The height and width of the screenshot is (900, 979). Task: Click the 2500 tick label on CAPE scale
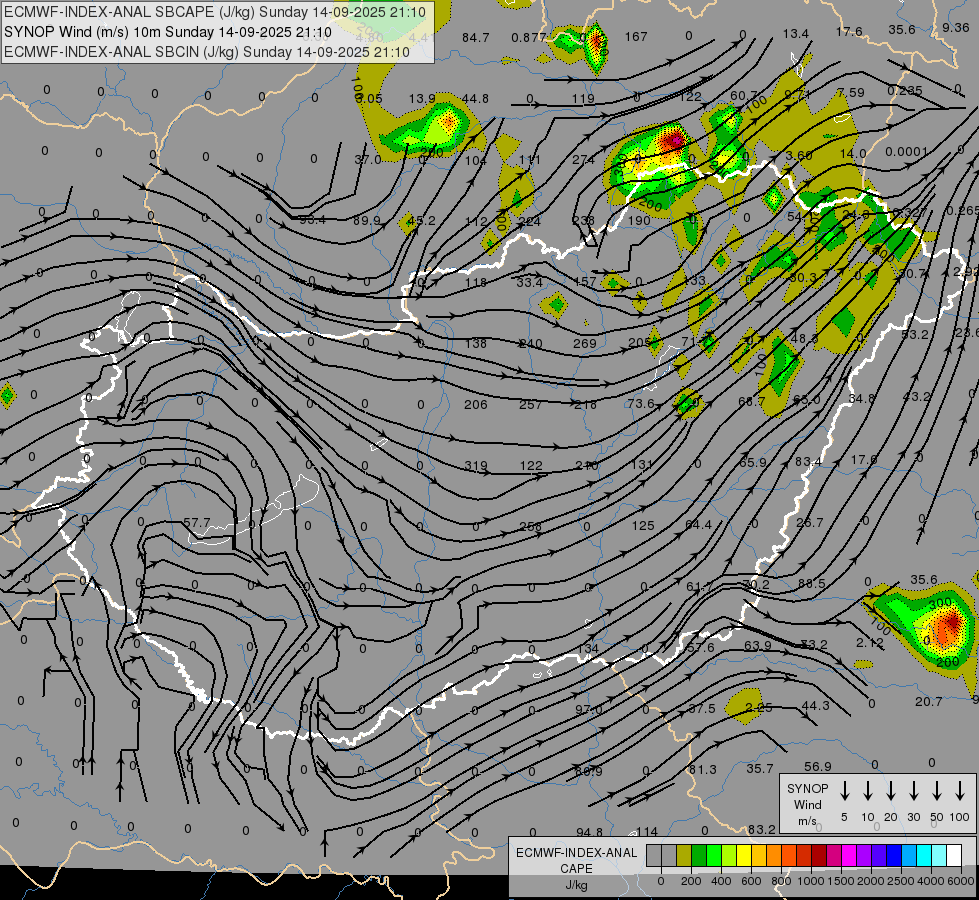901,881
